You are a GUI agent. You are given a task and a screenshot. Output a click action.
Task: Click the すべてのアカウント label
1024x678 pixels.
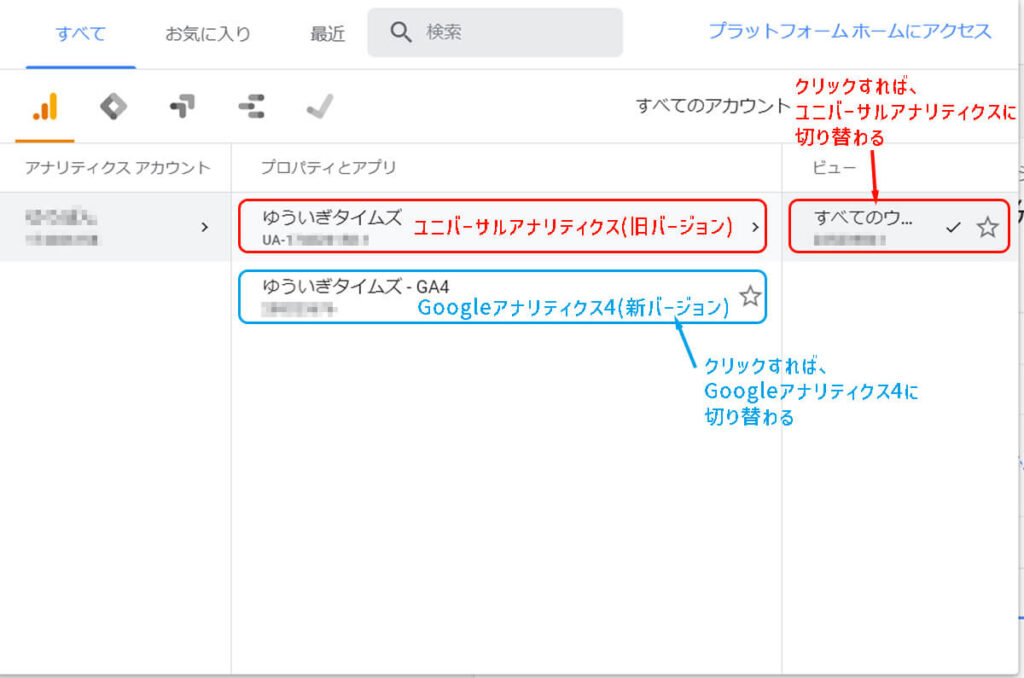[x=713, y=106]
